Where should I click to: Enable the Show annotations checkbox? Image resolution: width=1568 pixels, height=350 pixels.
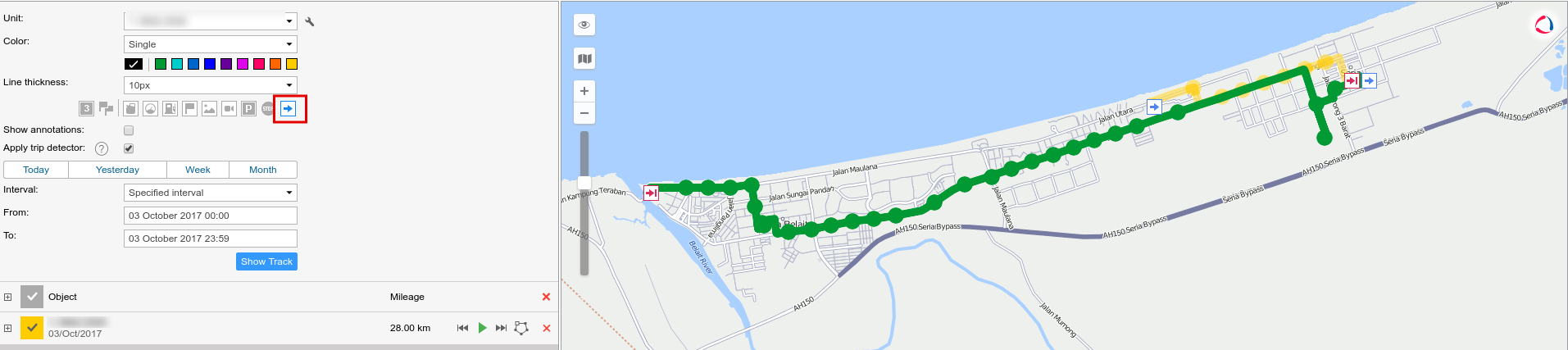click(129, 130)
